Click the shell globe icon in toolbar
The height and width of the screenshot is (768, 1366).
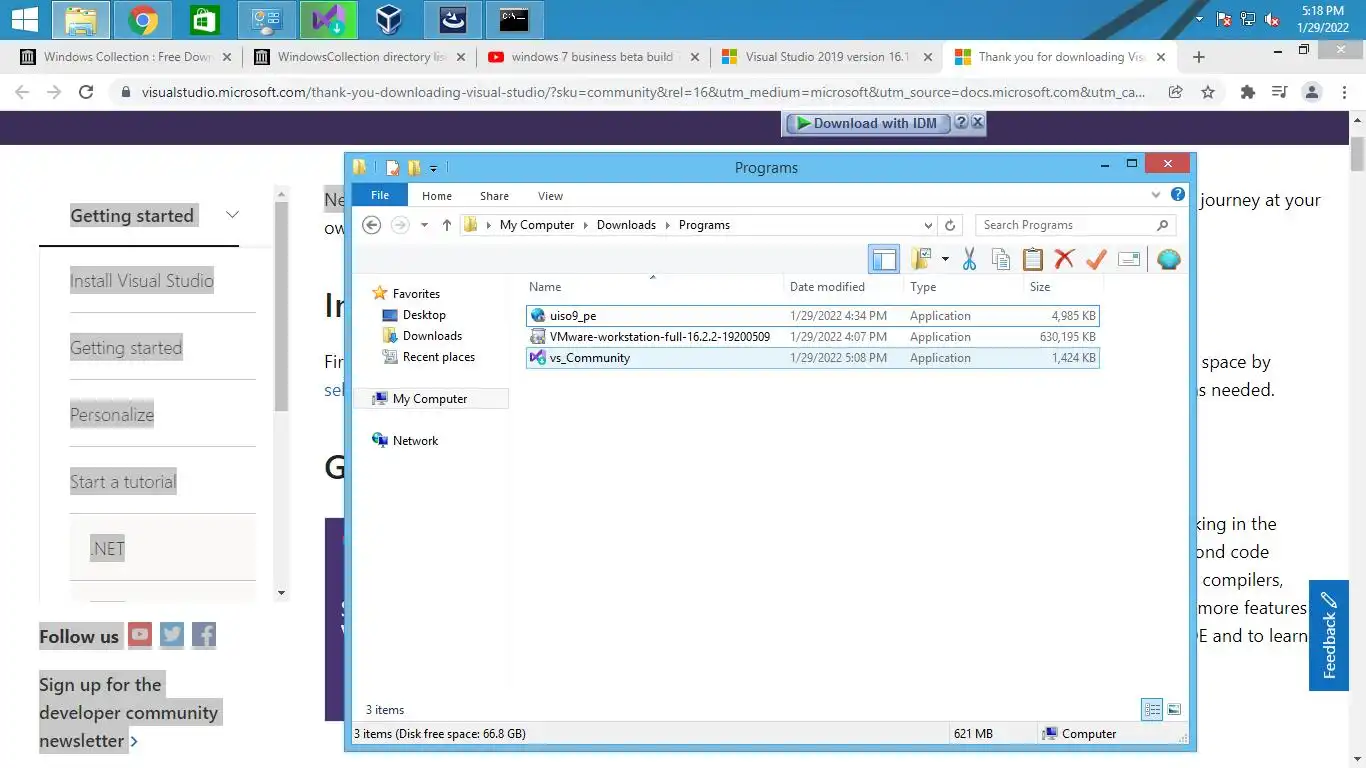1168,260
